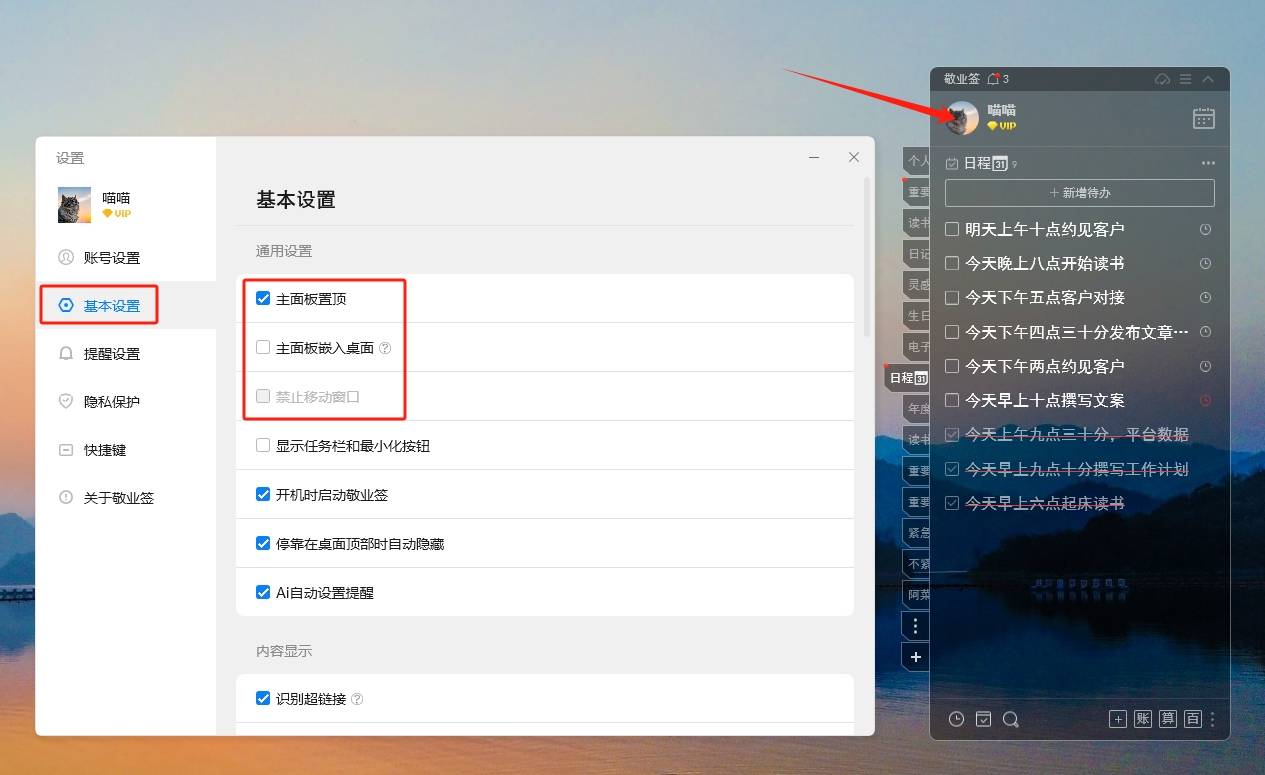Uncheck completed 今天早上九点十分撰写工作计划
This screenshot has width=1265, height=775.
coord(952,468)
